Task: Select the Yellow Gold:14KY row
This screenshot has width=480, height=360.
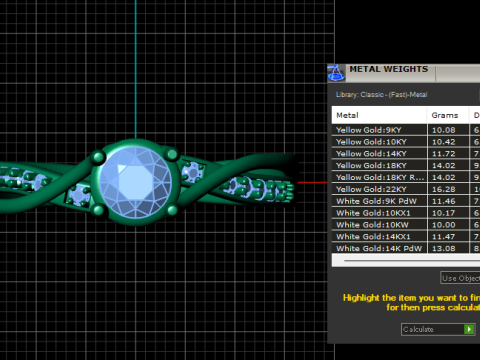Action: tap(406, 154)
